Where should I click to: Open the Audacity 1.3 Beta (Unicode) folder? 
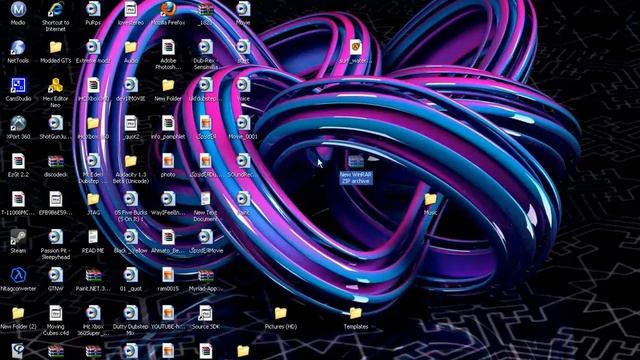(131, 161)
